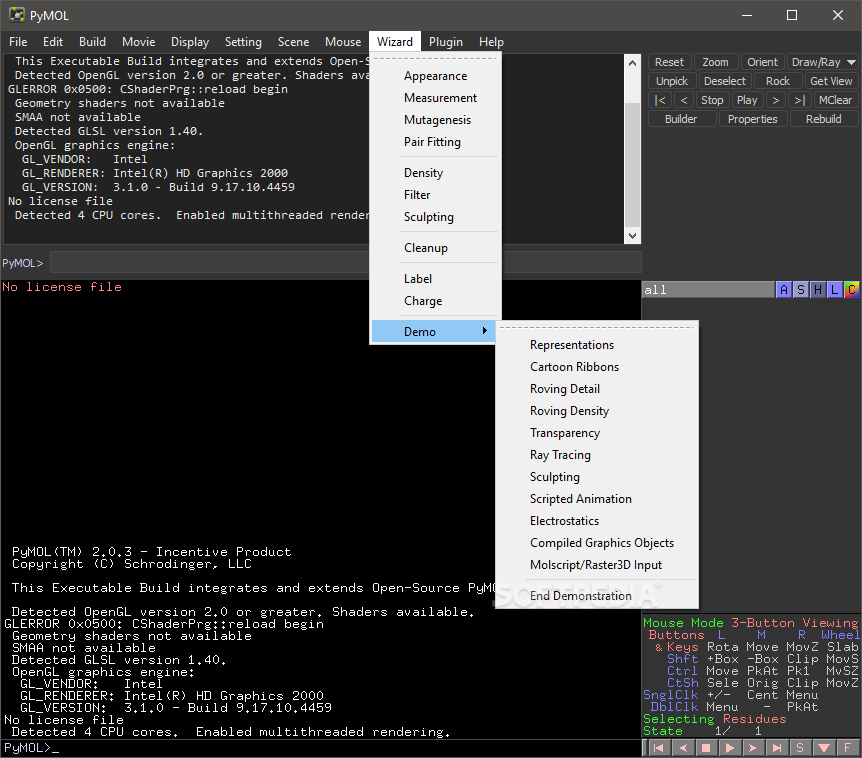Open the Mouse menu
Screen dimensions: 862x758
coord(343,42)
